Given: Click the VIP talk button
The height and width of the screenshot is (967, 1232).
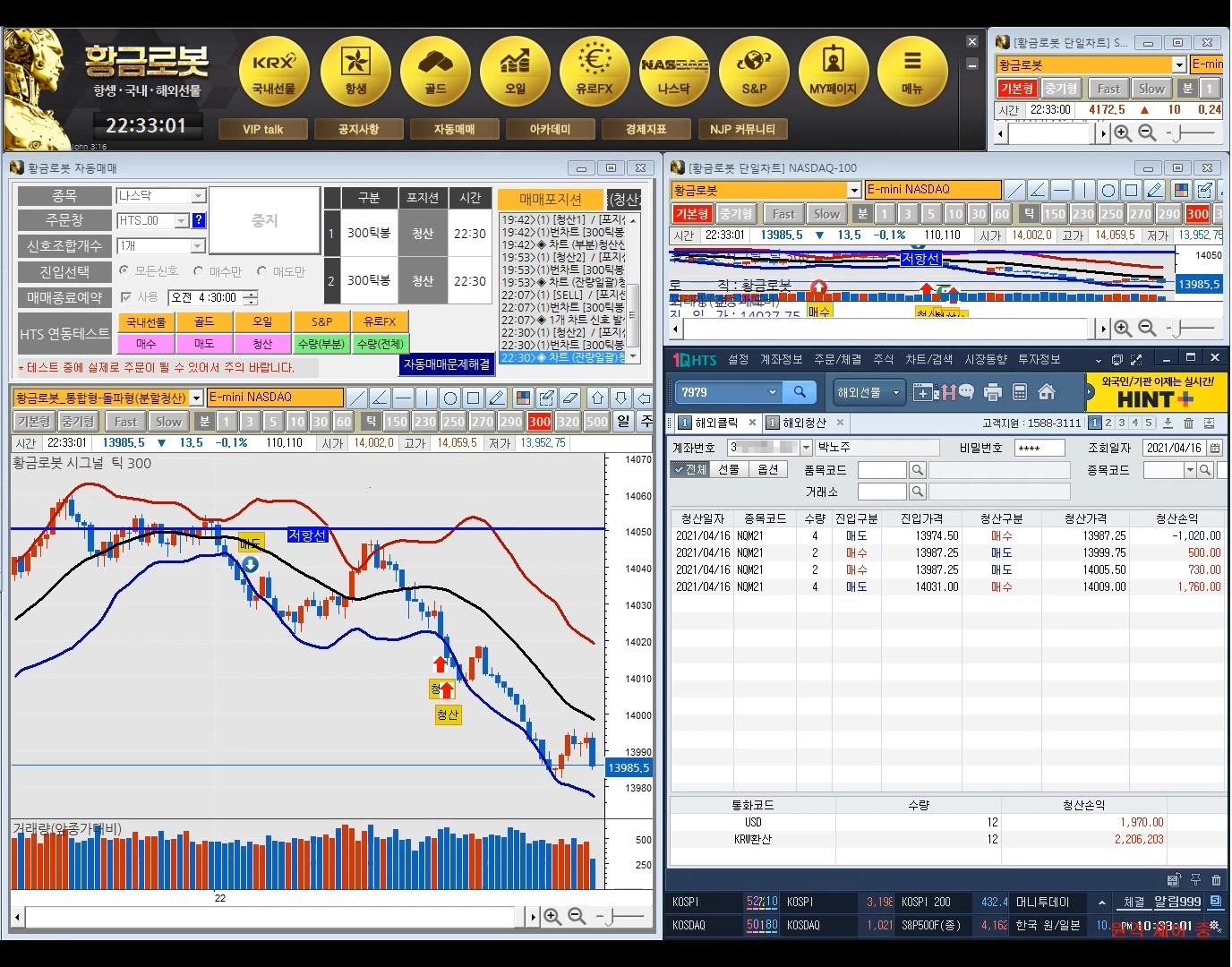Looking at the screenshot, I should pos(262,130).
